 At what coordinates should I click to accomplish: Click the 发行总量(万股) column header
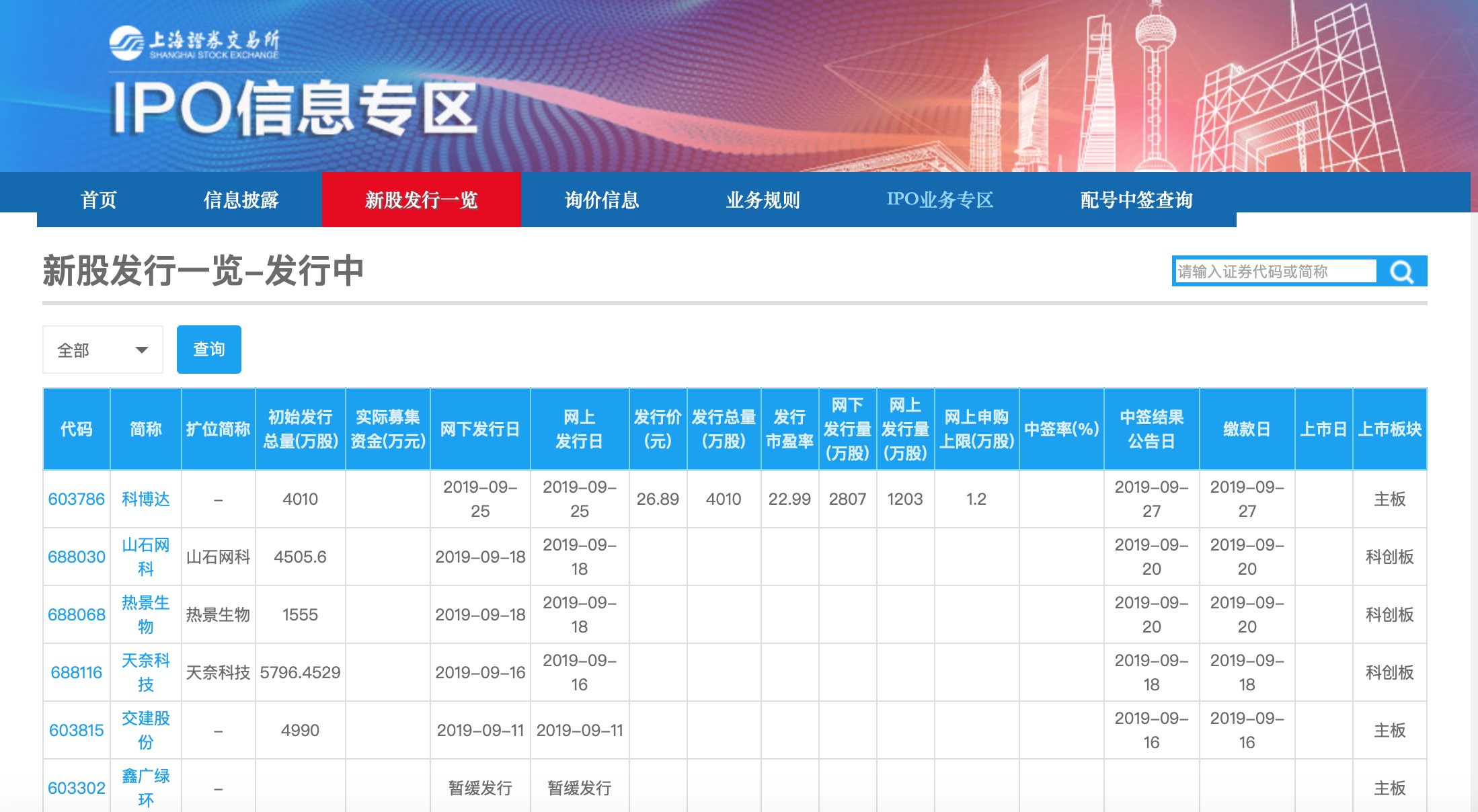tap(724, 429)
